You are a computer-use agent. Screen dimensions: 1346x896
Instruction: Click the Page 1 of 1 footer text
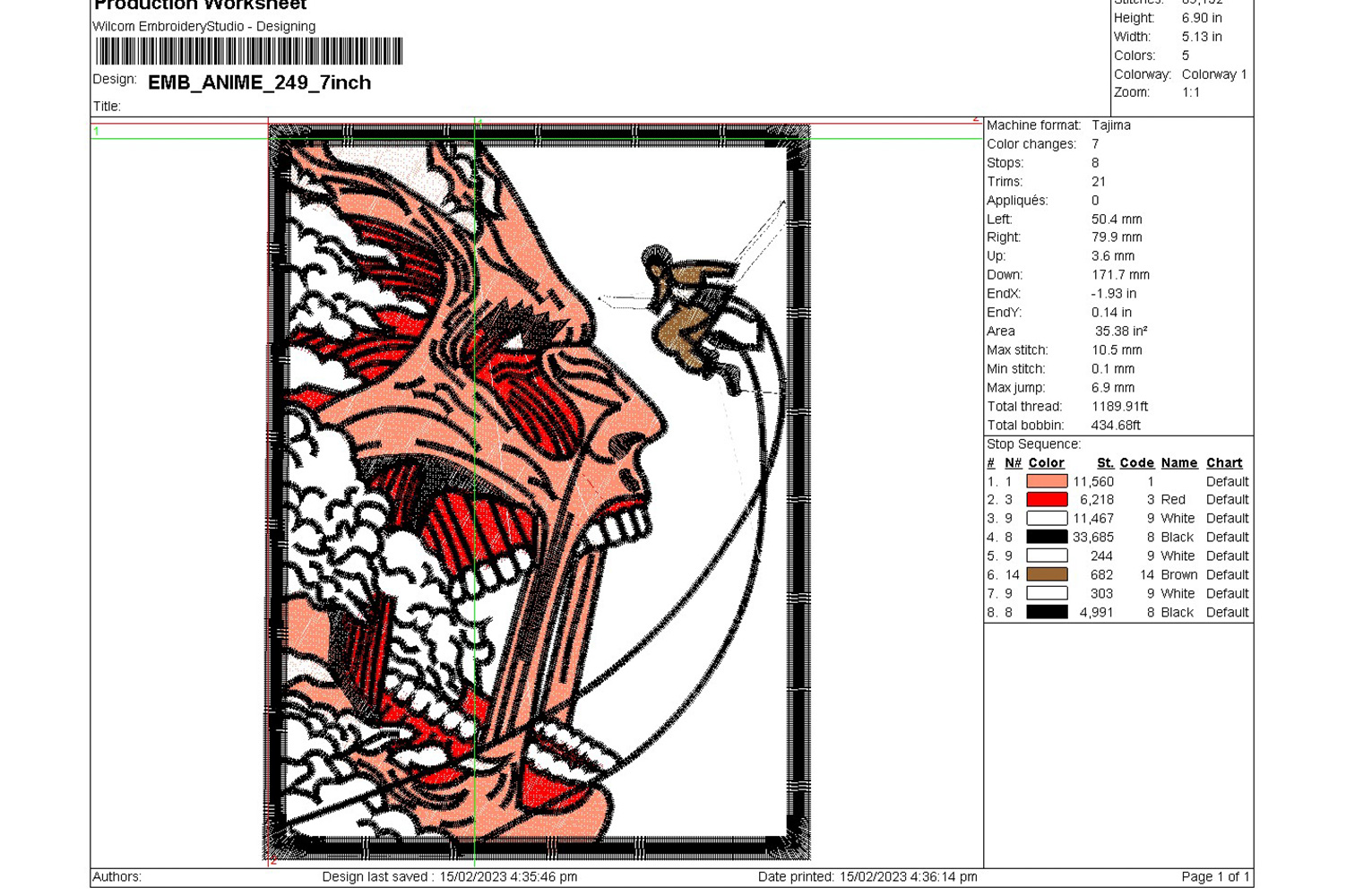pos(1215,877)
